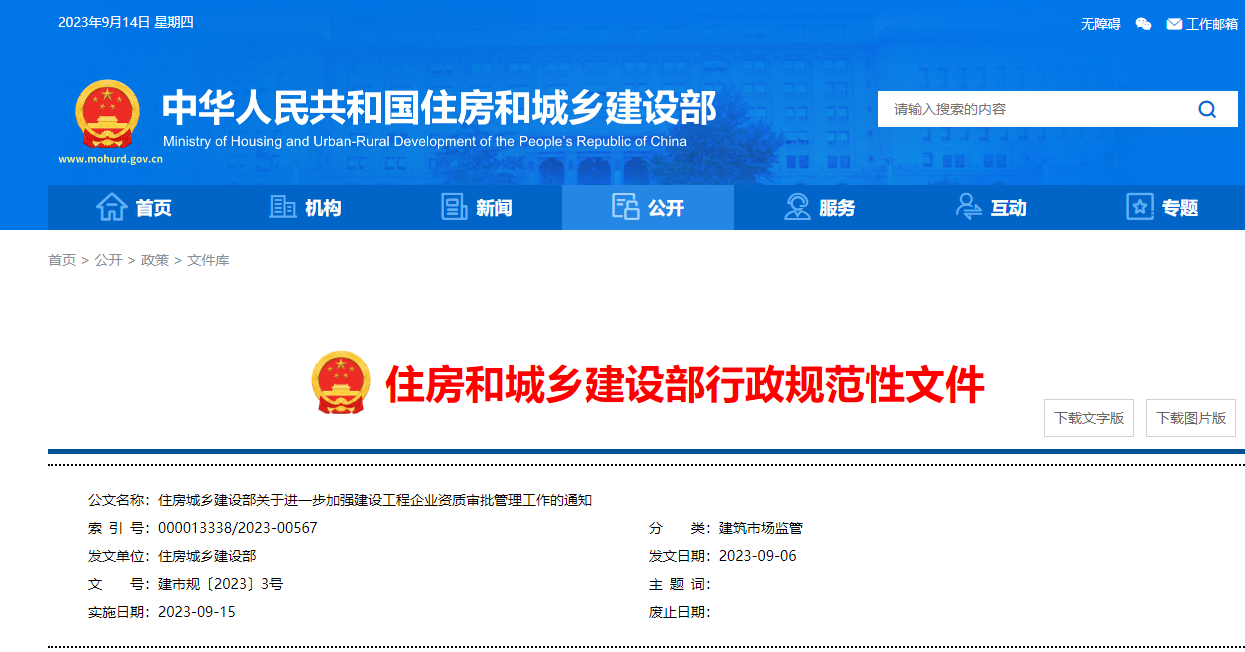Click 政策 in the breadcrumb
This screenshot has height=652, width=1245.
(155, 260)
